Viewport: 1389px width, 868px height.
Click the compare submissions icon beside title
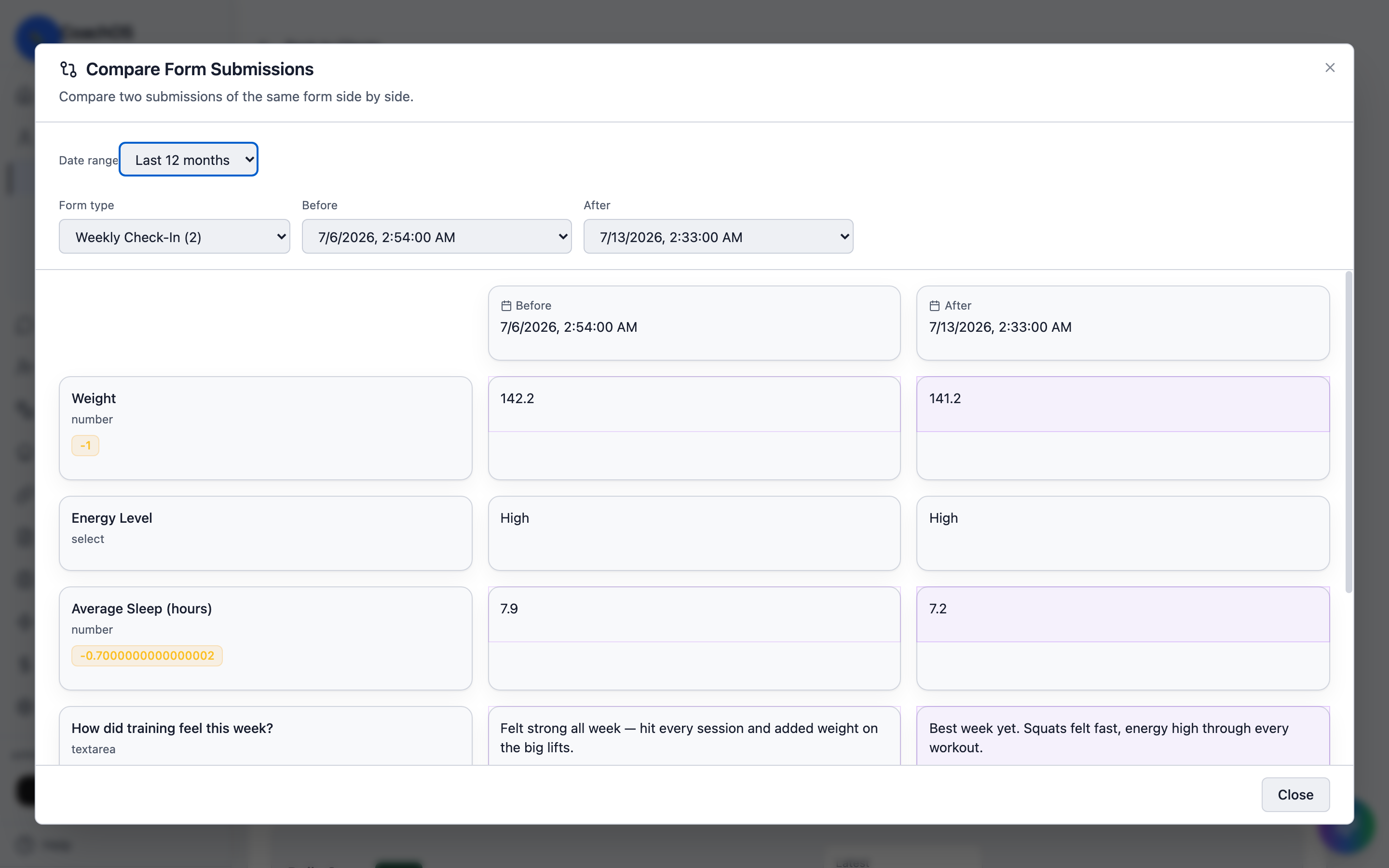tap(68, 69)
